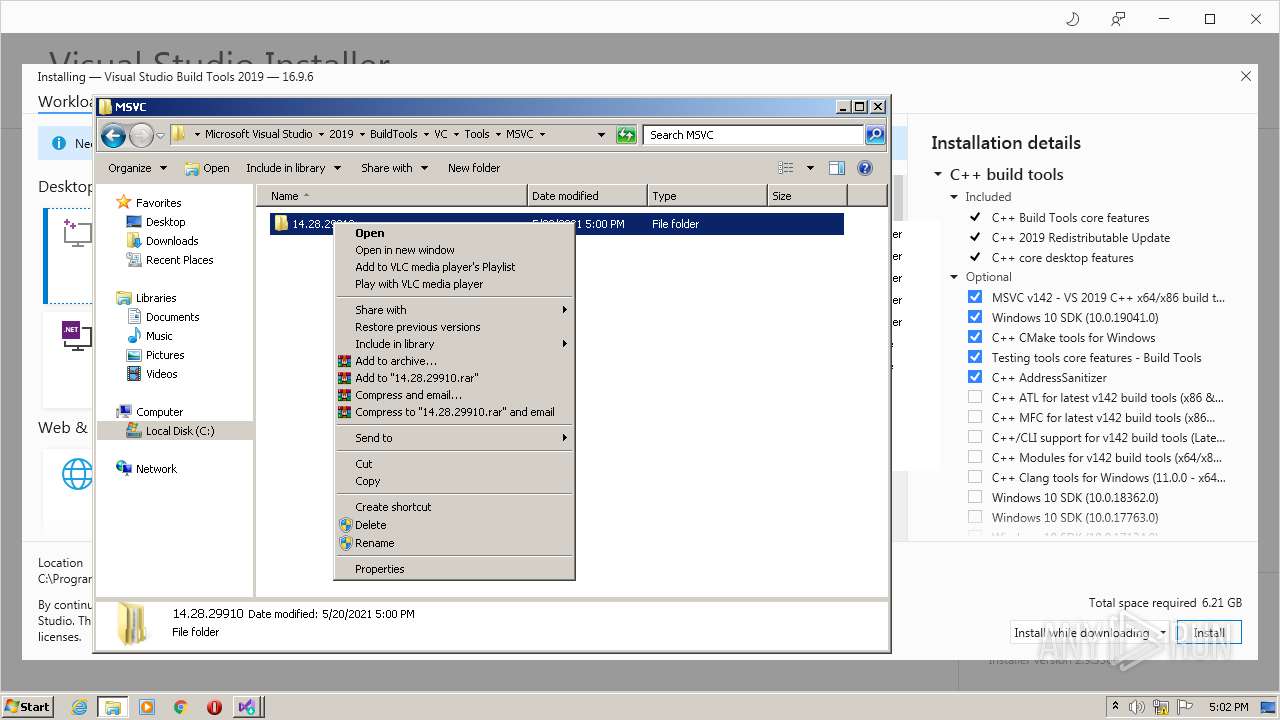Open the view options dropdown arrow

tap(810, 168)
